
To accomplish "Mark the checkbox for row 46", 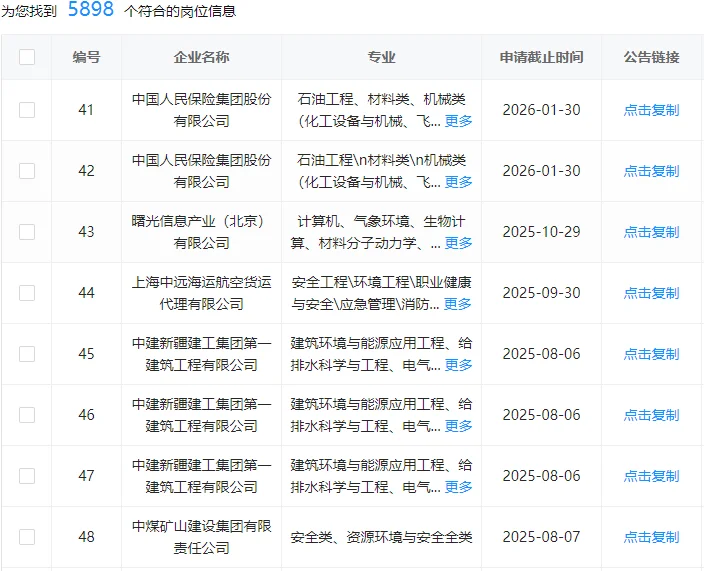I will click(x=27, y=415).
